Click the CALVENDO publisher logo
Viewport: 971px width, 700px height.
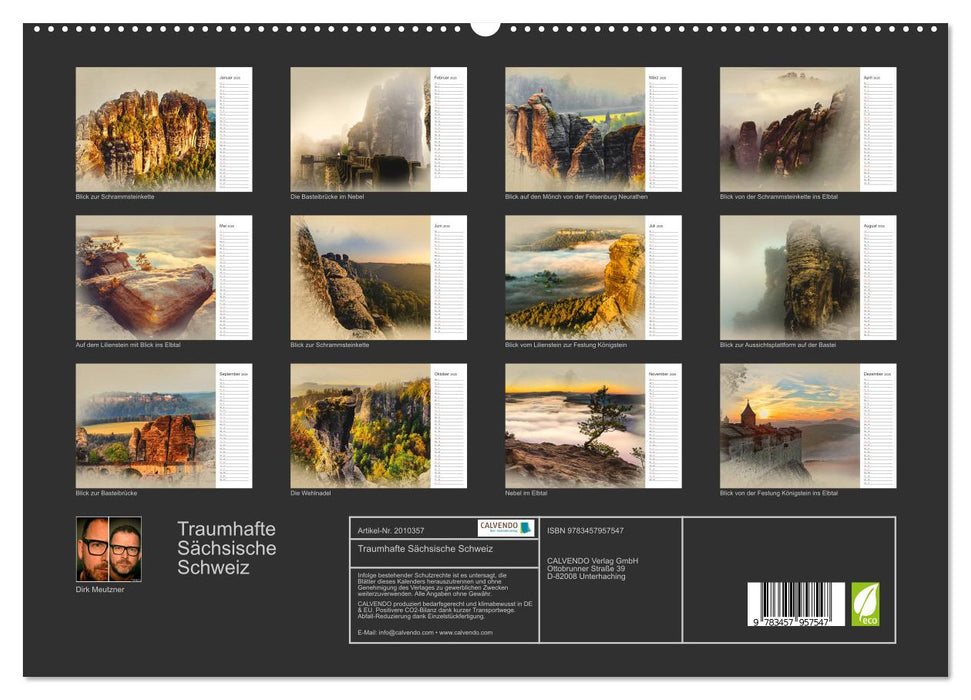(x=505, y=528)
